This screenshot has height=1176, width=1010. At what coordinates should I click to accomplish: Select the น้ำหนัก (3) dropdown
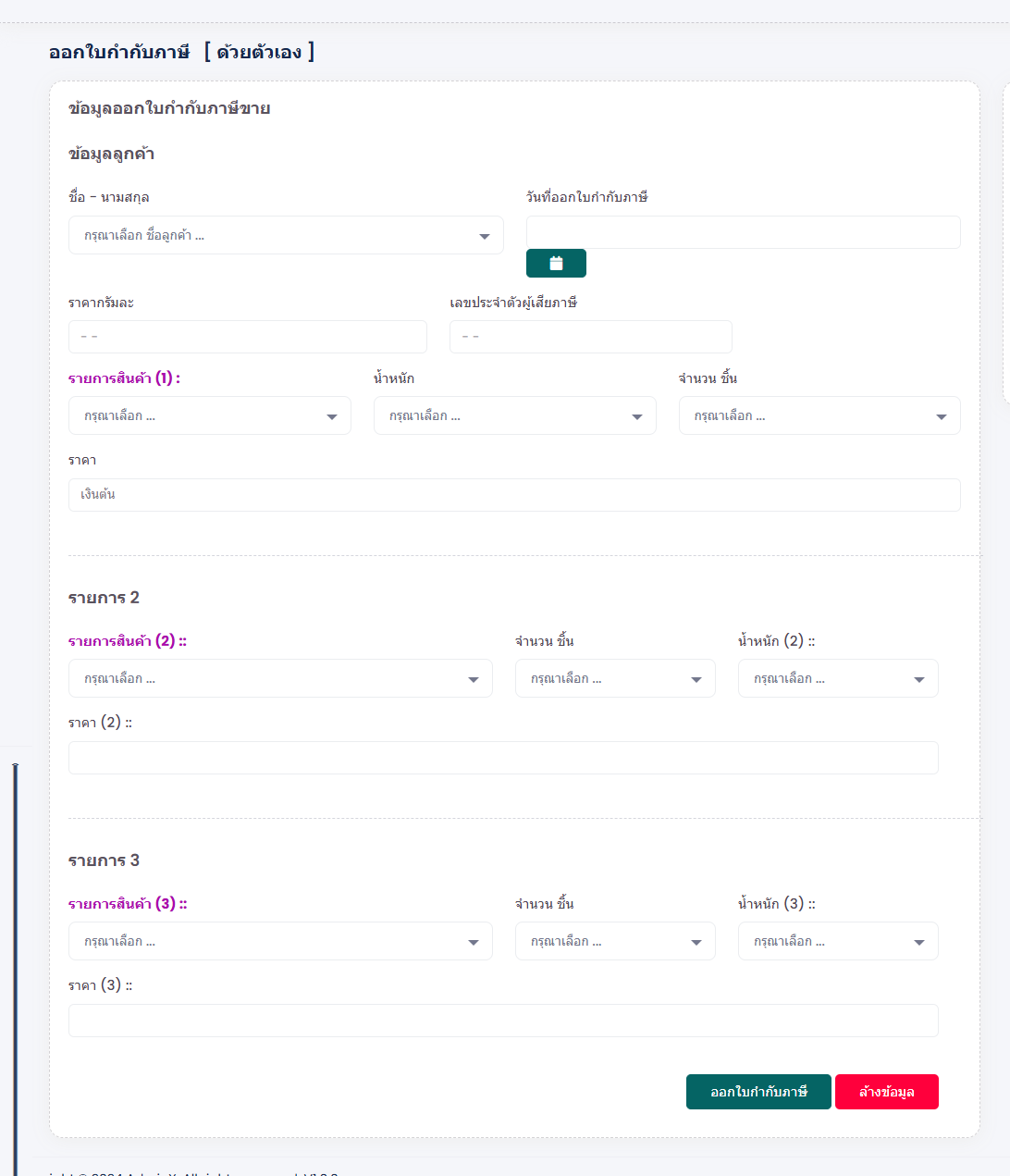[838, 942]
